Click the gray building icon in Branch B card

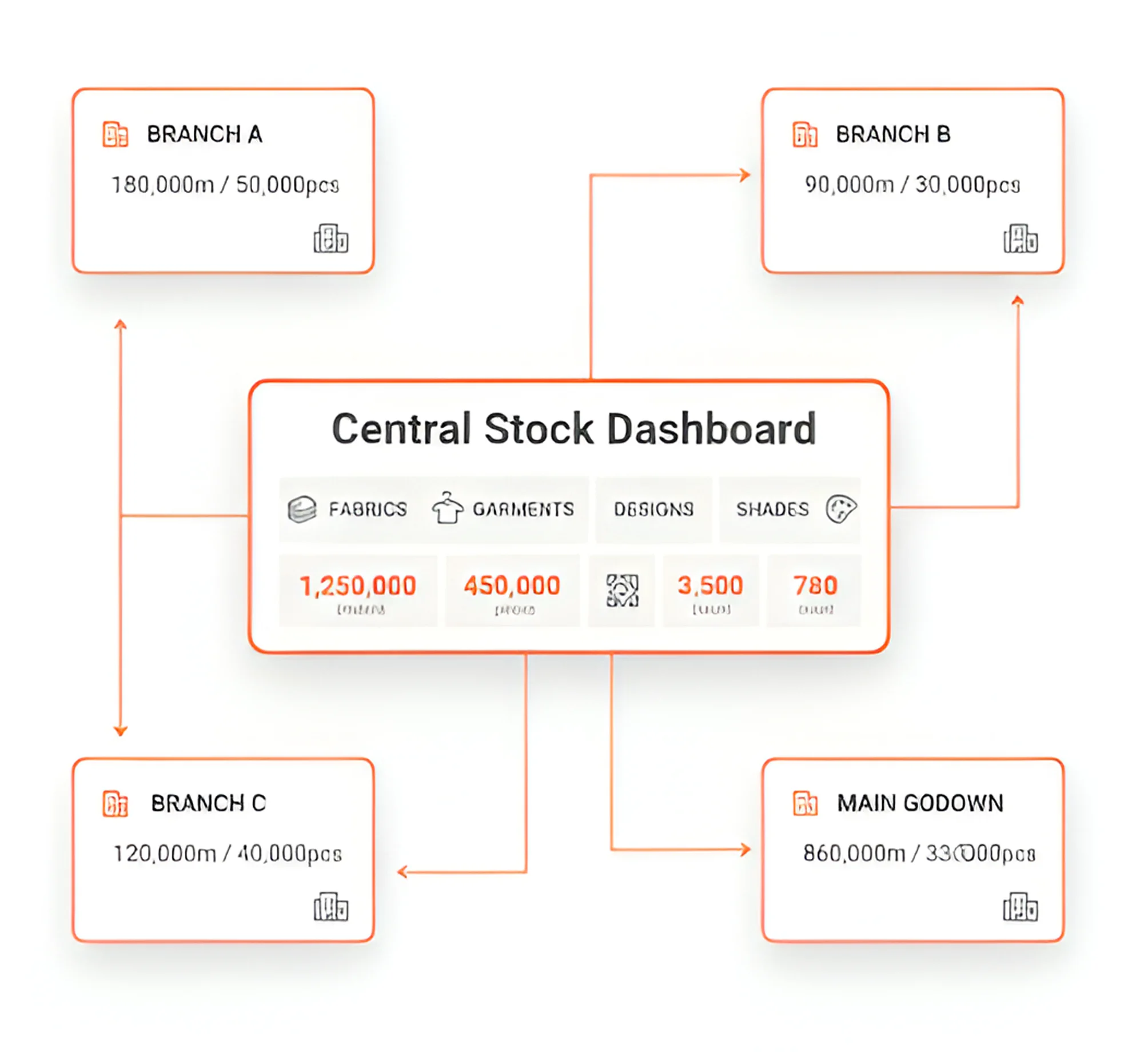point(1021,238)
